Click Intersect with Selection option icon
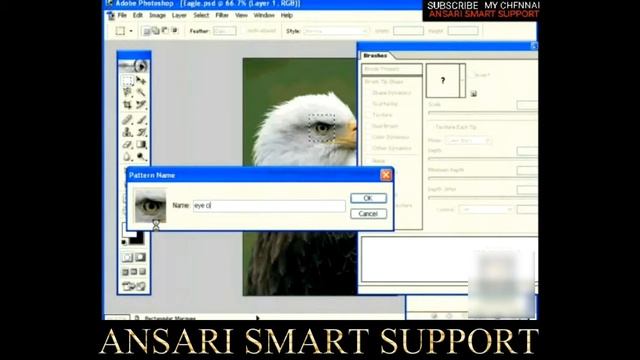640x360 pixels. tap(174, 31)
